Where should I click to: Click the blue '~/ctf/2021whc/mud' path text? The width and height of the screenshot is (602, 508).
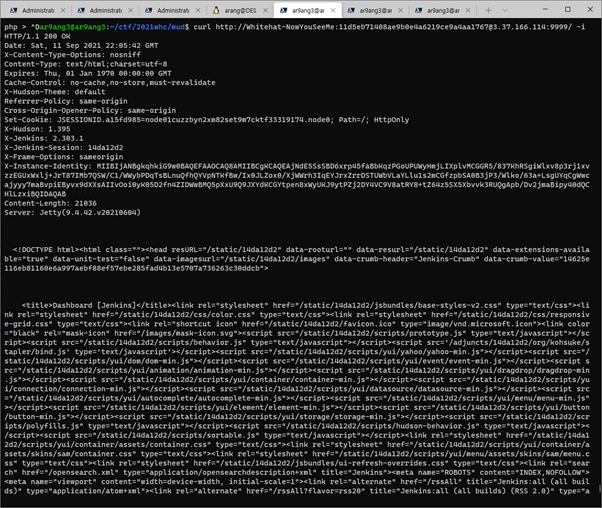pos(147,27)
